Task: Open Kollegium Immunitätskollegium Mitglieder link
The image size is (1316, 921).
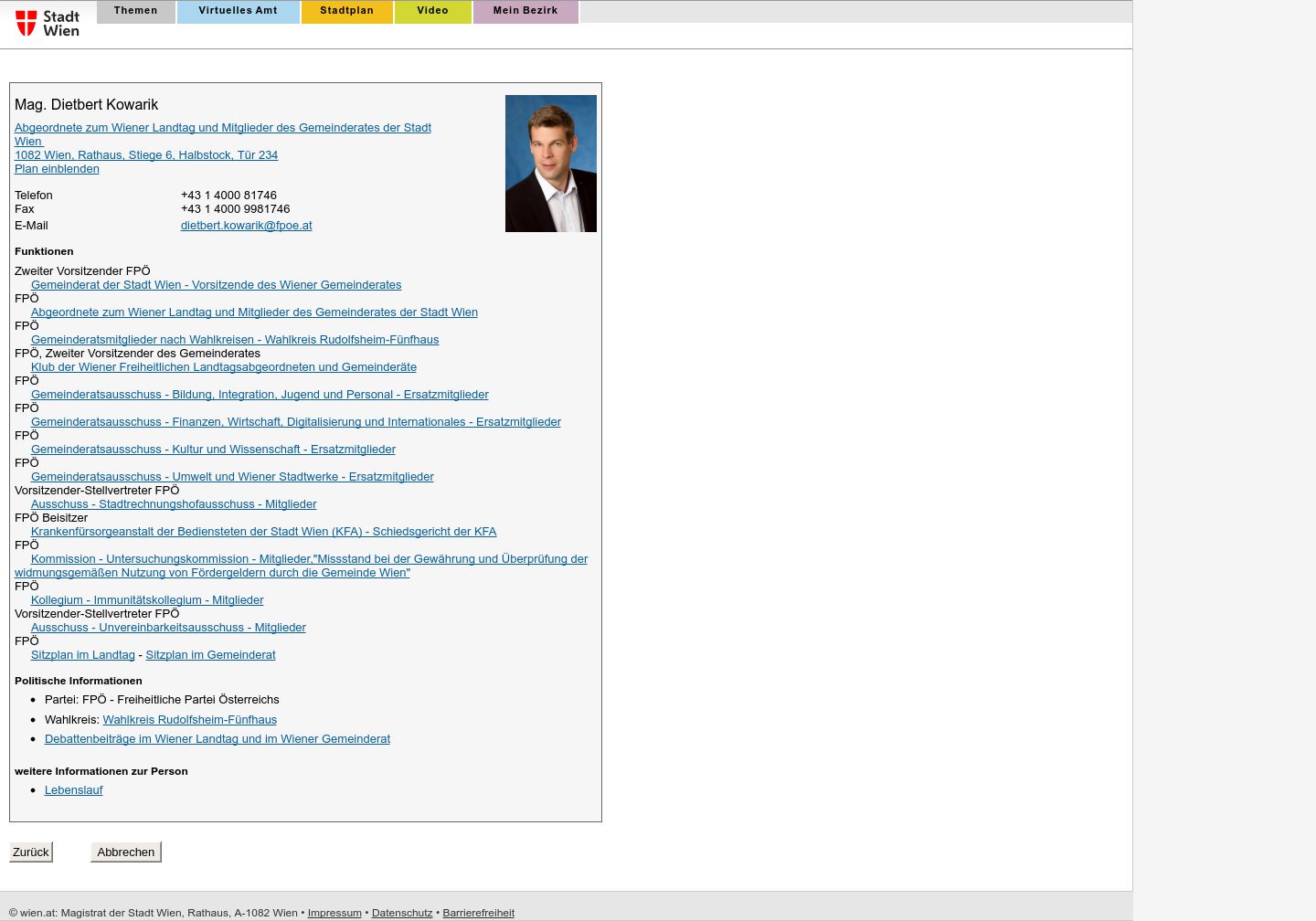Action: 147,600
